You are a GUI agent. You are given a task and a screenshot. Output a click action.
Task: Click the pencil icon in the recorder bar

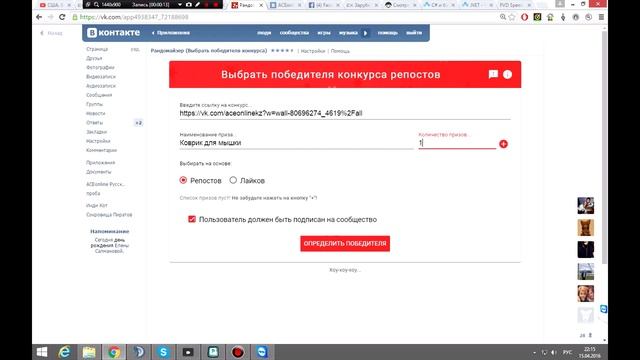pos(198,4)
